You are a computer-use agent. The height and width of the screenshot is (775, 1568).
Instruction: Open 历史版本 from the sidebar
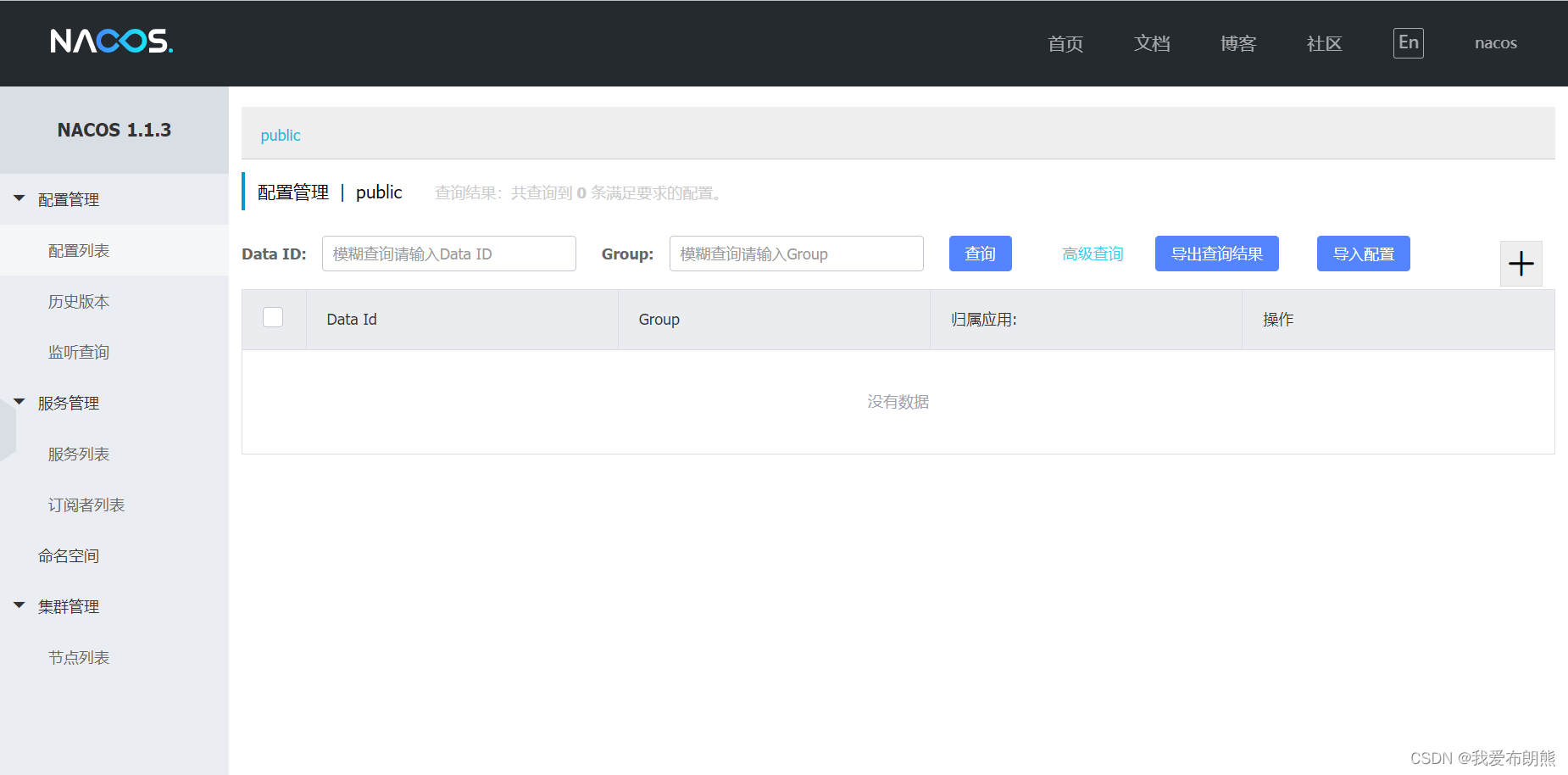(x=79, y=301)
